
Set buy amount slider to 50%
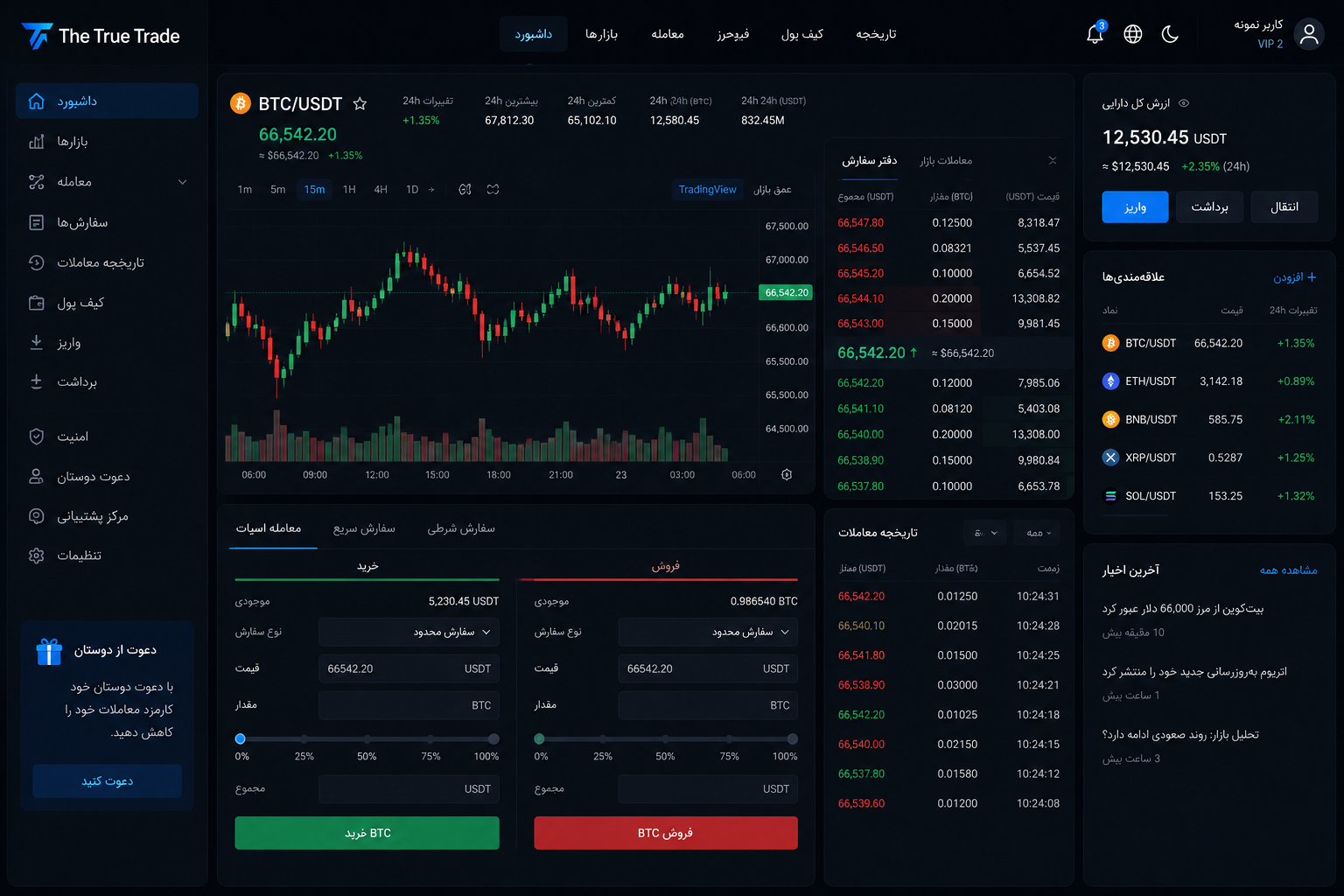367,738
